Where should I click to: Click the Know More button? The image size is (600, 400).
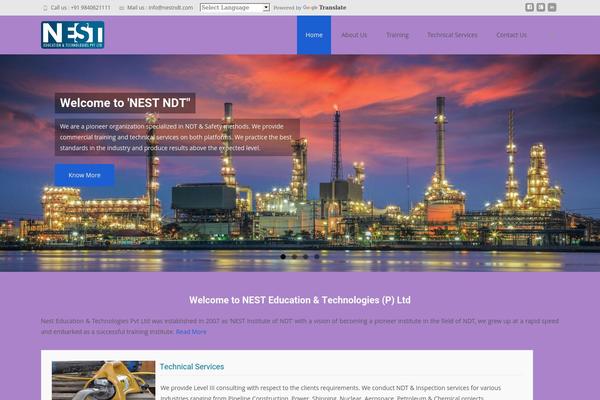click(85, 175)
